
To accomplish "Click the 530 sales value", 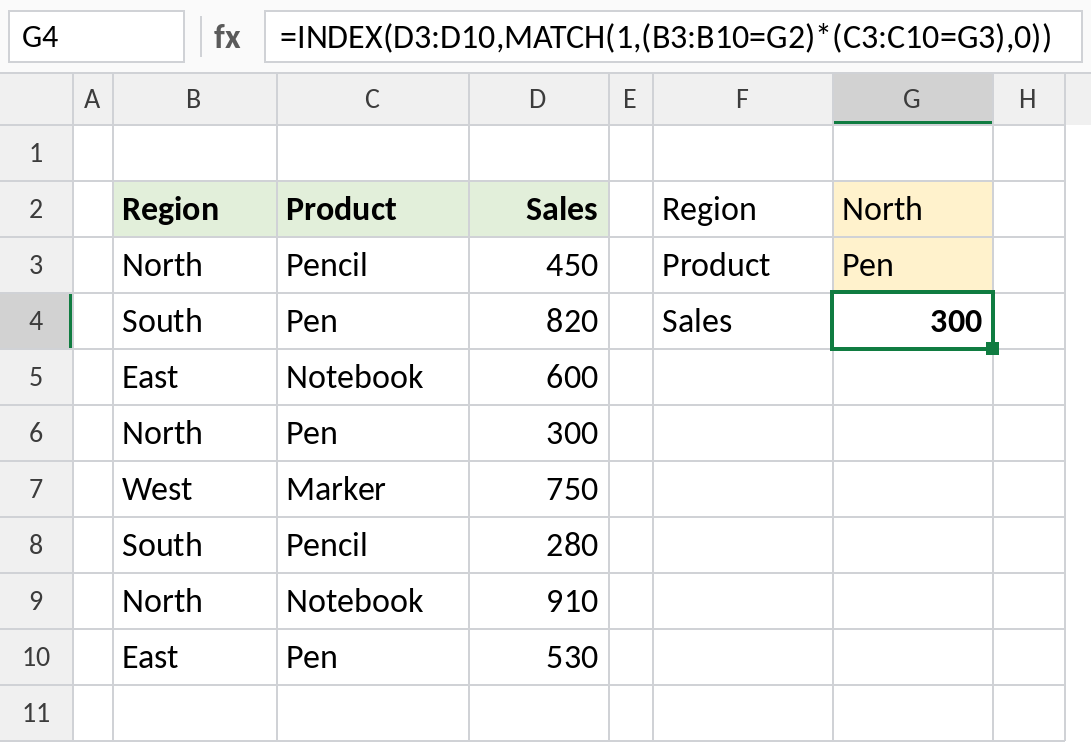I will coord(538,657).
